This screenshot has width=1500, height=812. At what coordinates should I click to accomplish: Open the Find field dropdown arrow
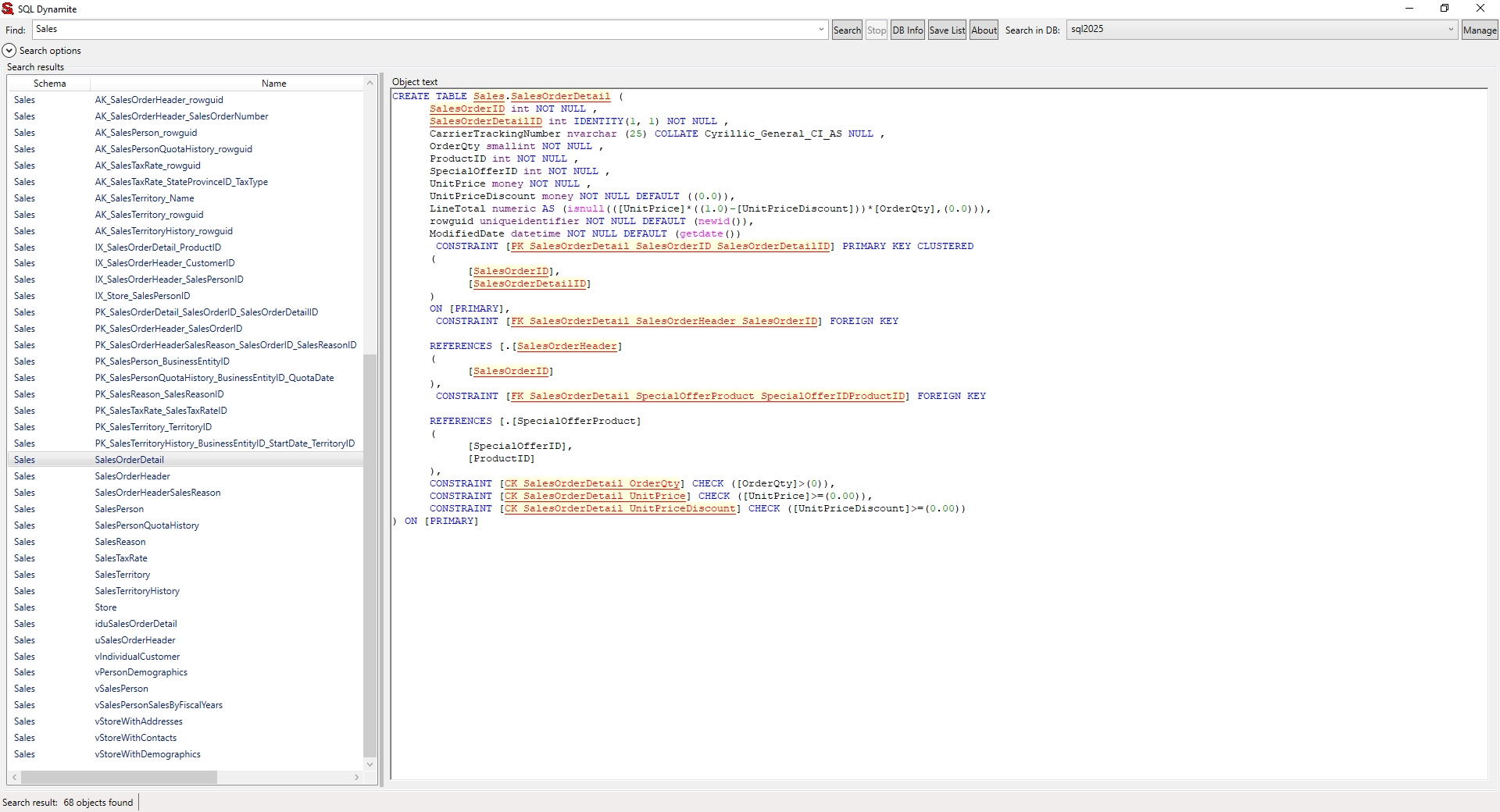pos(821,30)
